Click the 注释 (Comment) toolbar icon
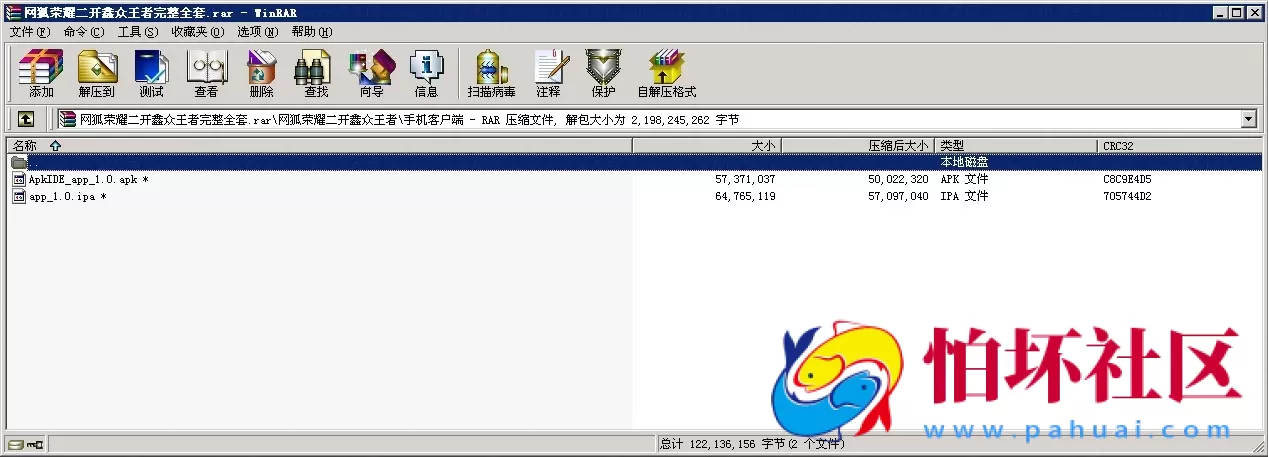This screenshot has height=457, width=1268. (548, 73)
